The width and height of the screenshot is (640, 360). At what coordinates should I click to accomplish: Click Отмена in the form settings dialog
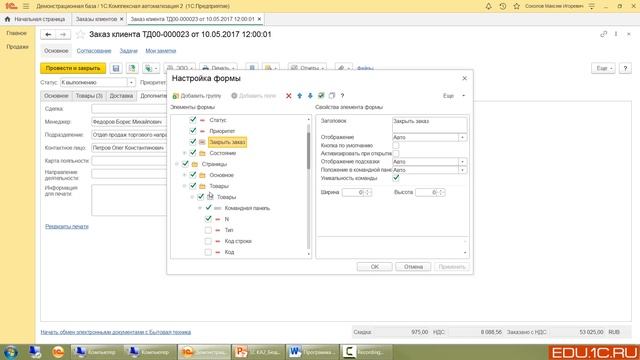pyautogui.click(x=413, y=267)
